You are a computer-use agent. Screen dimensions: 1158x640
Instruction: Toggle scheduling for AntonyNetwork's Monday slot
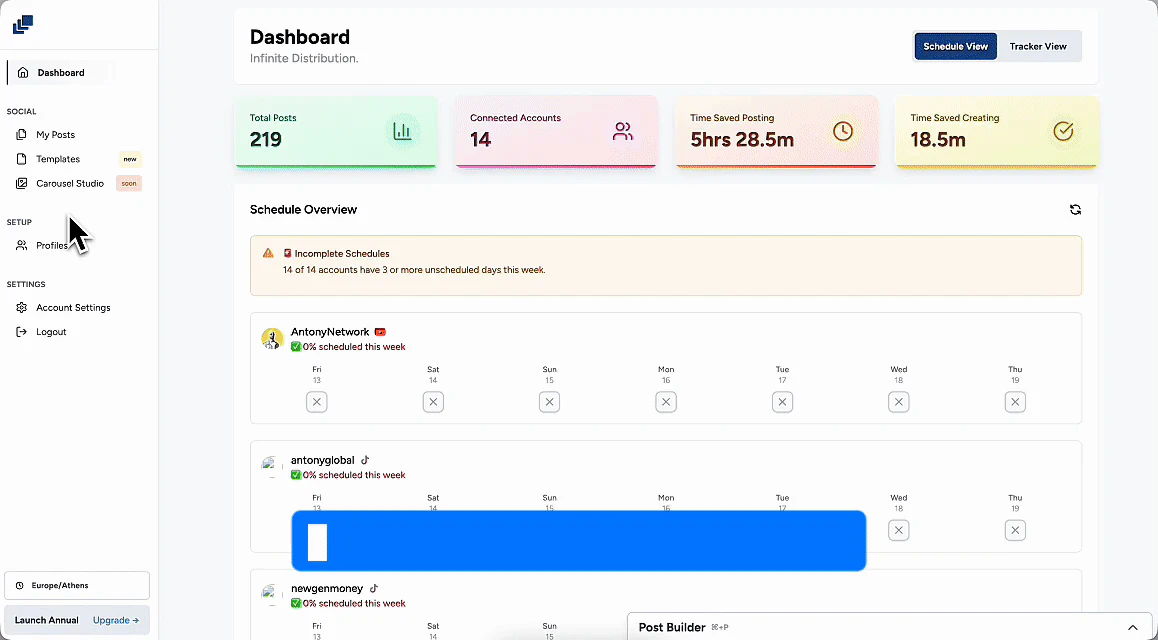666,401
